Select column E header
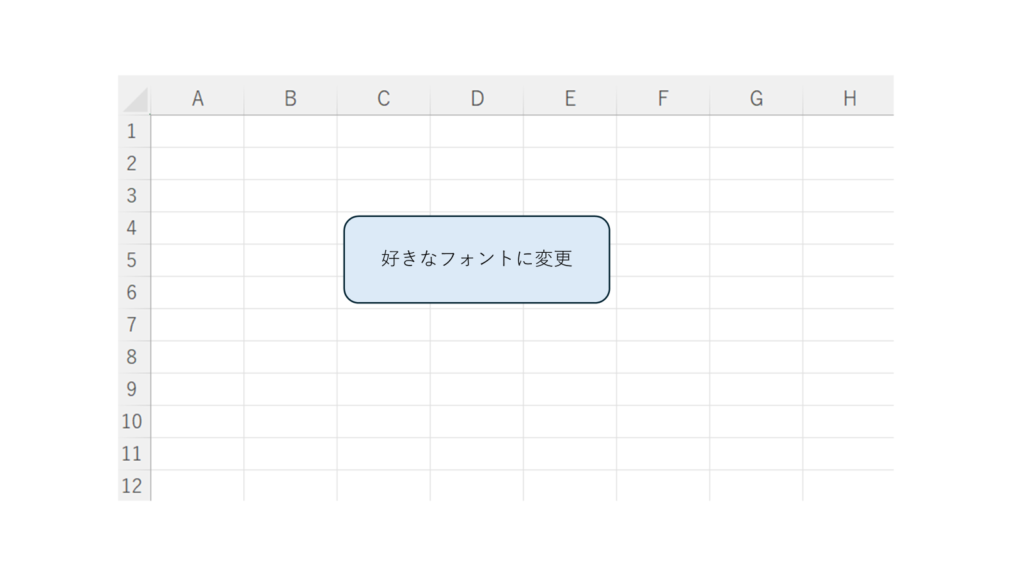 pos(570,98)
